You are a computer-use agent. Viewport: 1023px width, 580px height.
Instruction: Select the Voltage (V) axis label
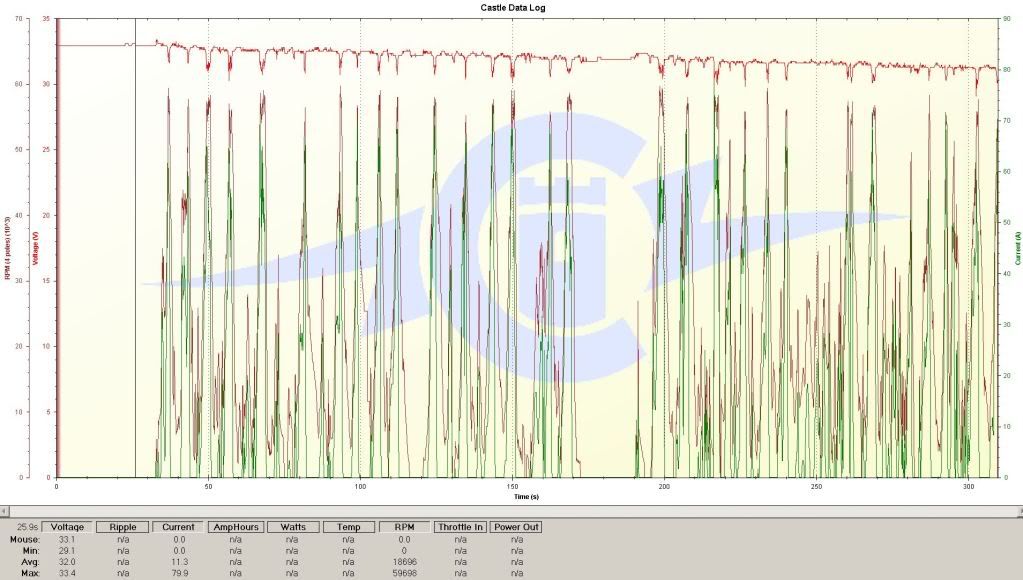[36, 249]
